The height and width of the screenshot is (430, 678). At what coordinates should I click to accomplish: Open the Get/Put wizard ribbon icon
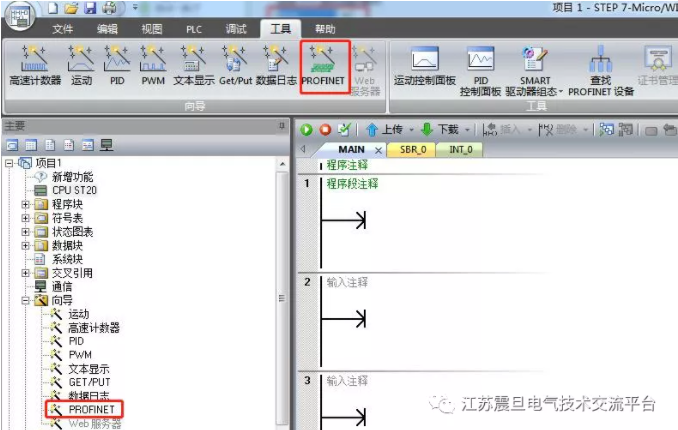tap(235, 65)
